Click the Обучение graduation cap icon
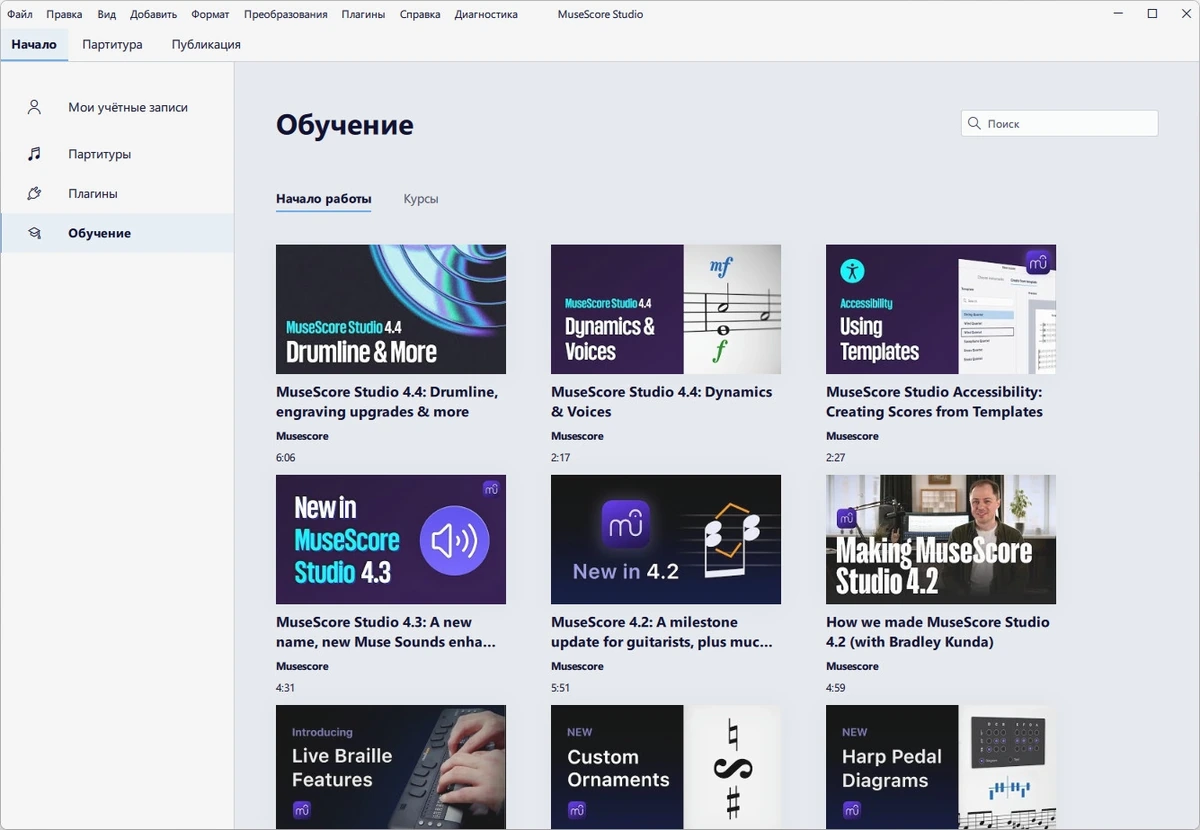 34,233
